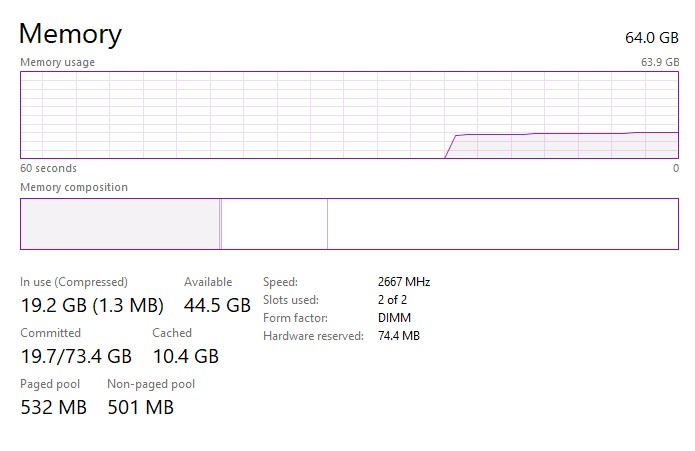
Task: Click the standby segment of composition bar
Action: click(x=274, y=224)
